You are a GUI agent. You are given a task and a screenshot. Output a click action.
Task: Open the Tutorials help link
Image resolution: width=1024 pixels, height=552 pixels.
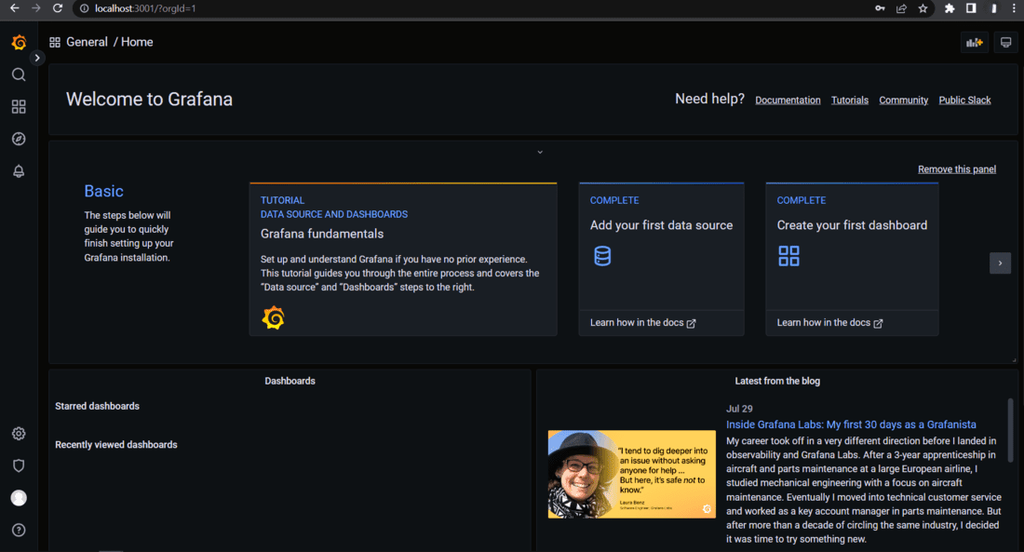click(850, 100)
